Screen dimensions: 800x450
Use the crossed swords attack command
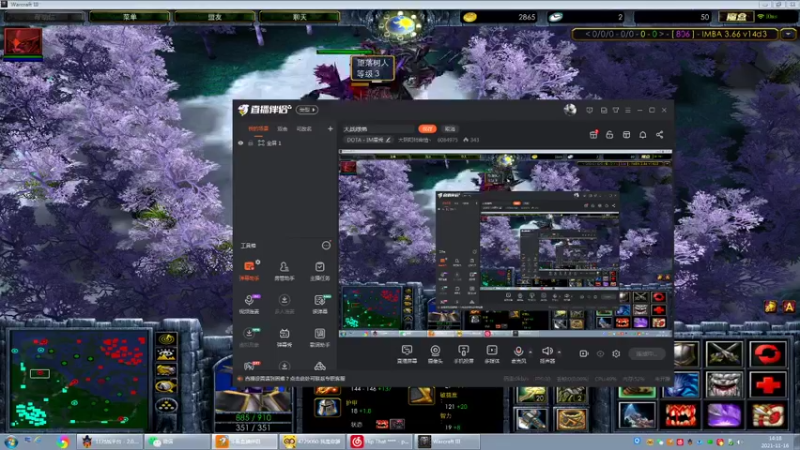tap(724, 354)
